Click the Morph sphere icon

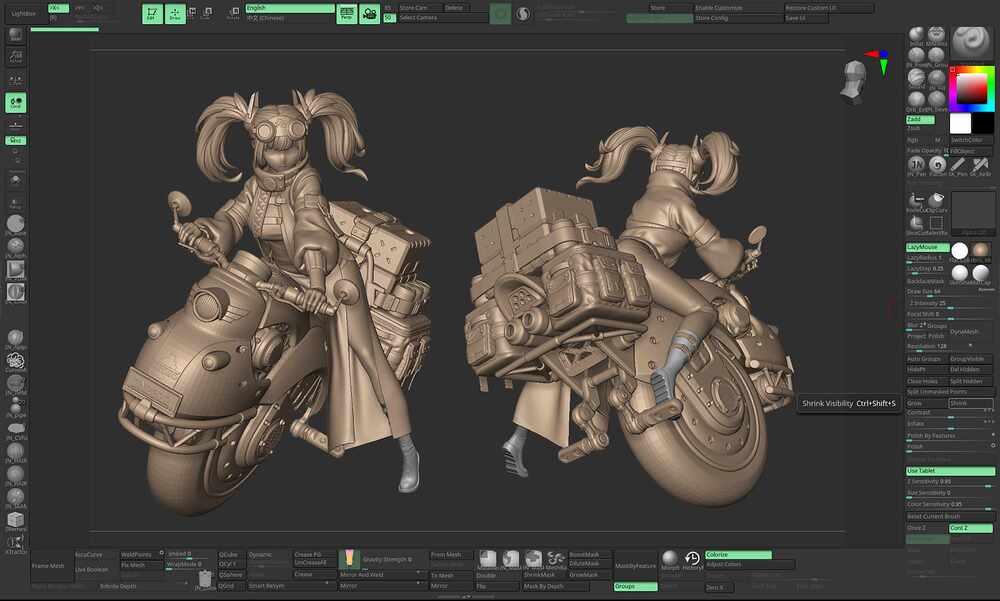670,559
